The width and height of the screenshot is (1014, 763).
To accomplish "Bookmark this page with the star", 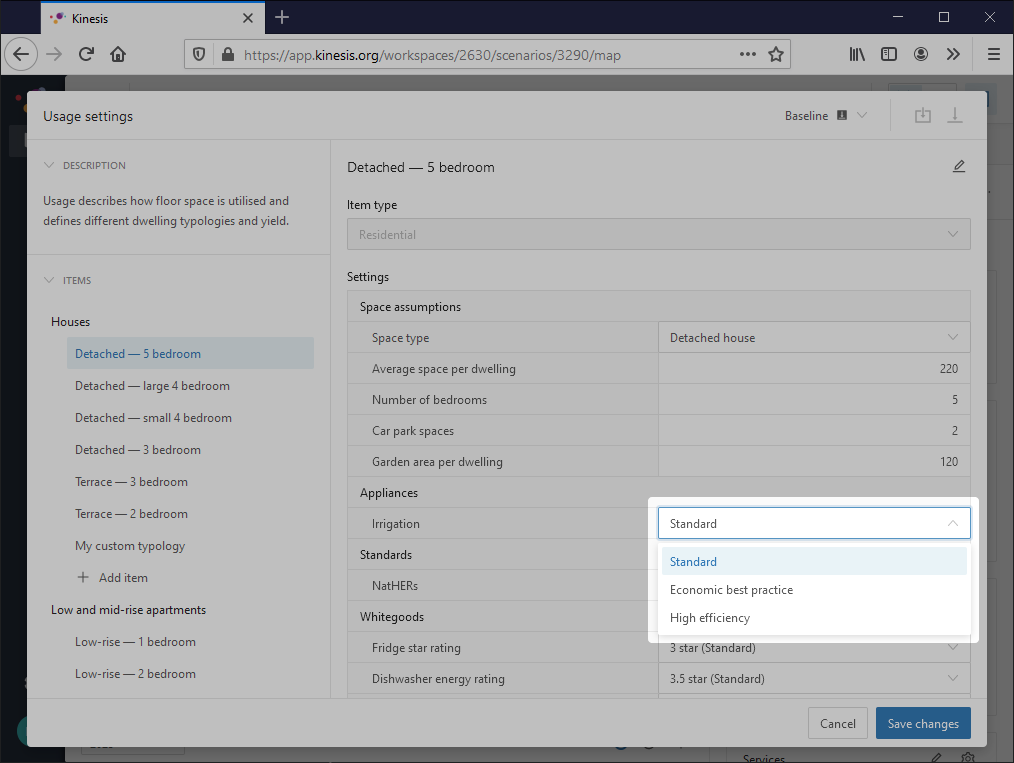I will [776, 54].
